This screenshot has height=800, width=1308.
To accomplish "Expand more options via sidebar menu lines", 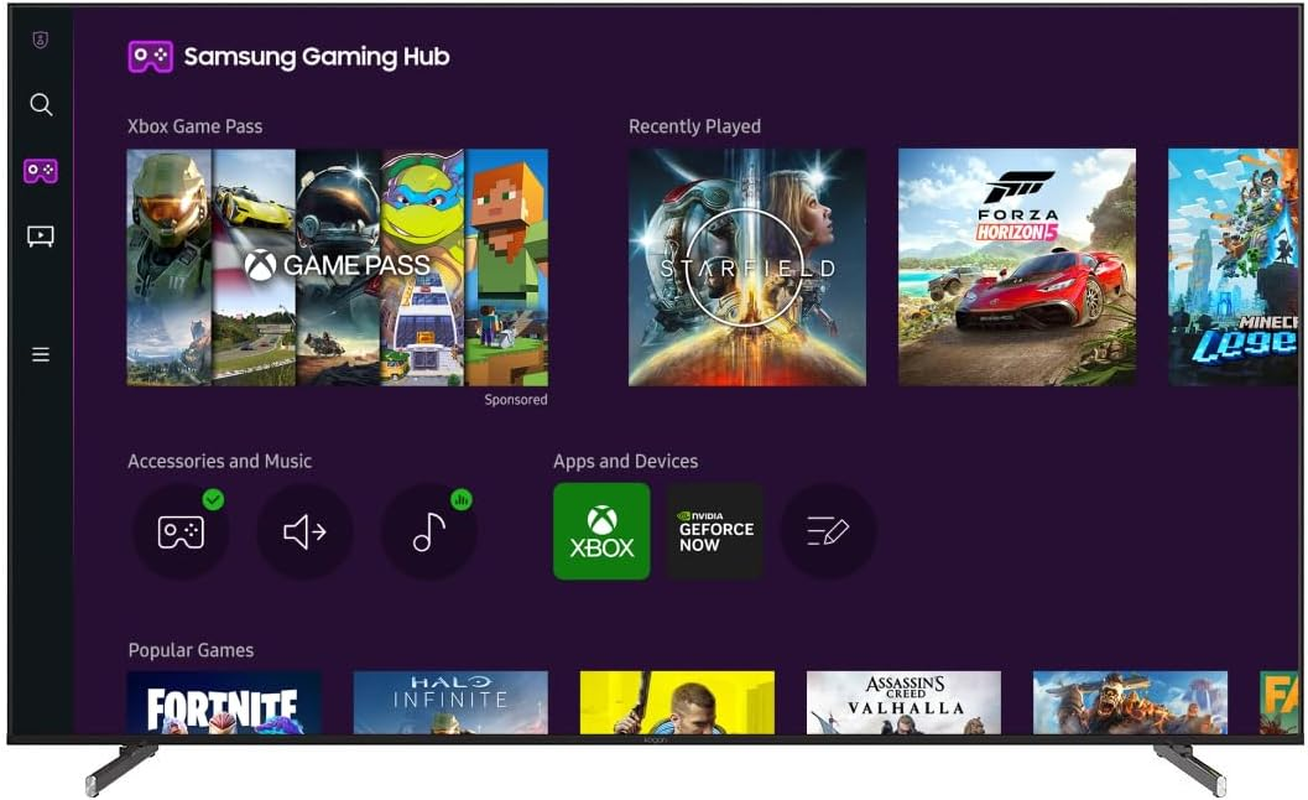I will [40, 354].
